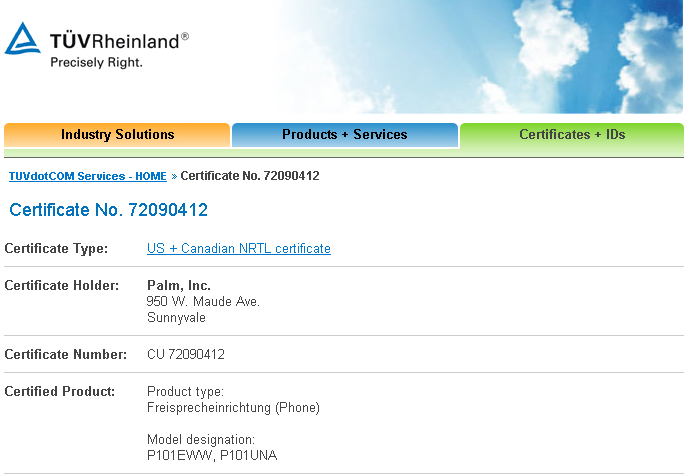Click the 'Product type:' text
This screenshot has width=684, height=474.
tap(185, 392)
